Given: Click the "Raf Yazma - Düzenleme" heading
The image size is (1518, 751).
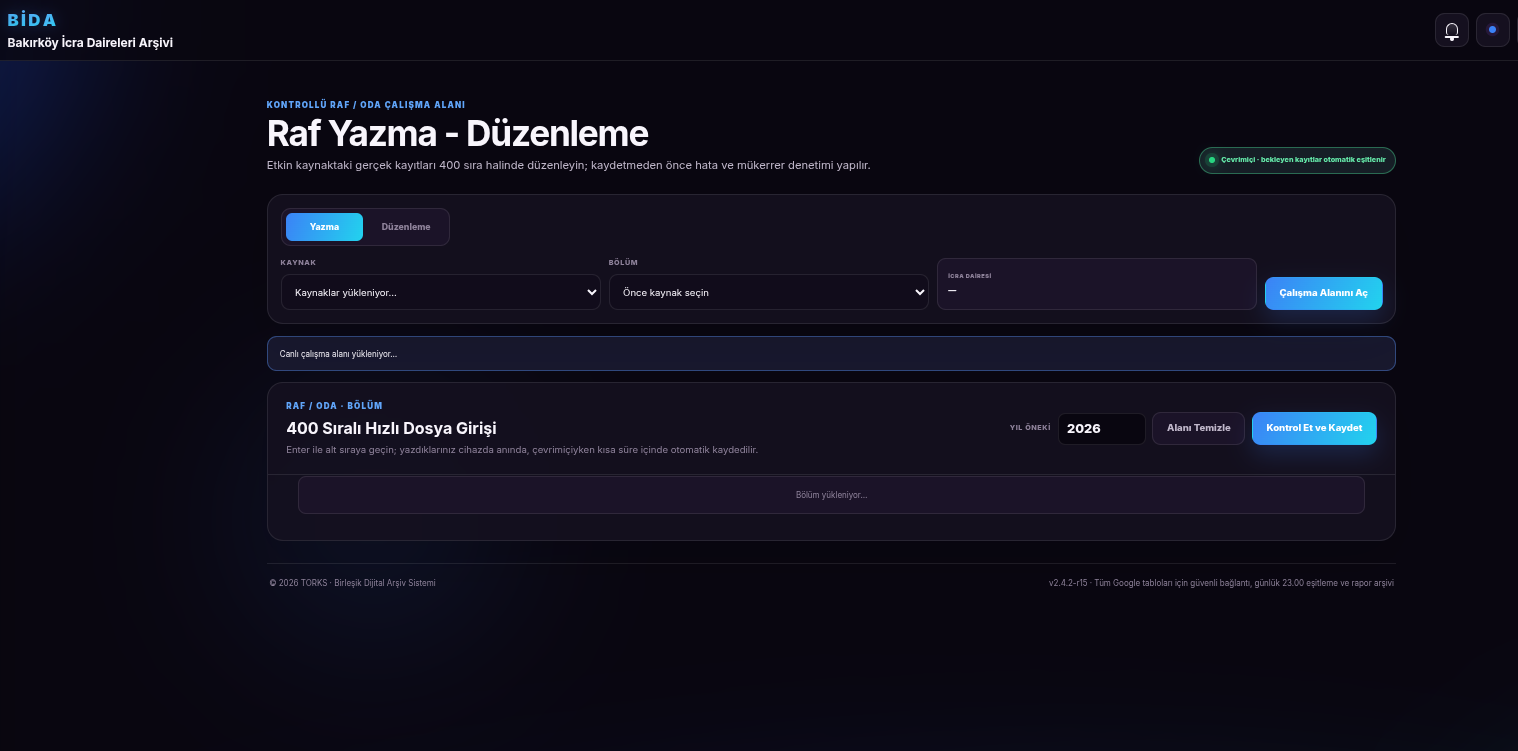Looking at the screenshot, I should point(458,133).
